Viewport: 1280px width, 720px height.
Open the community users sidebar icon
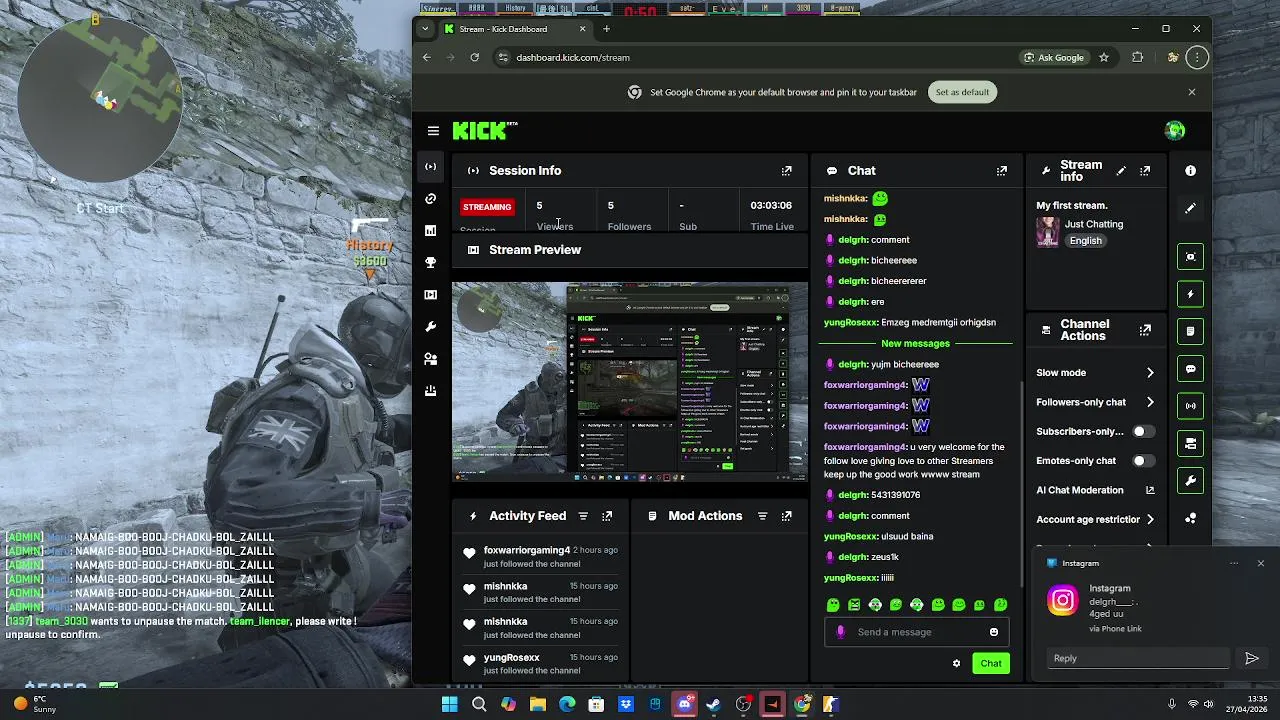pyautogui.click(x=431, y=359)
